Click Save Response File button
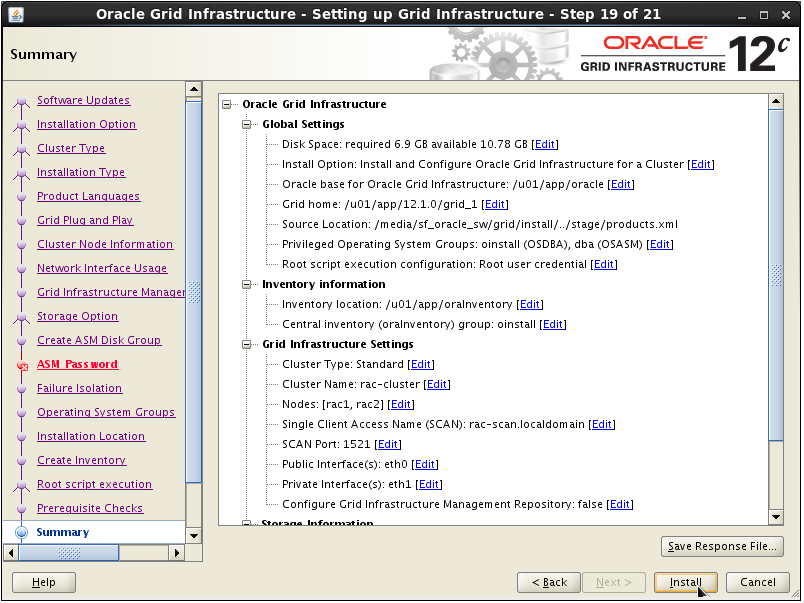The image size is (804, 603). point(722,547)
